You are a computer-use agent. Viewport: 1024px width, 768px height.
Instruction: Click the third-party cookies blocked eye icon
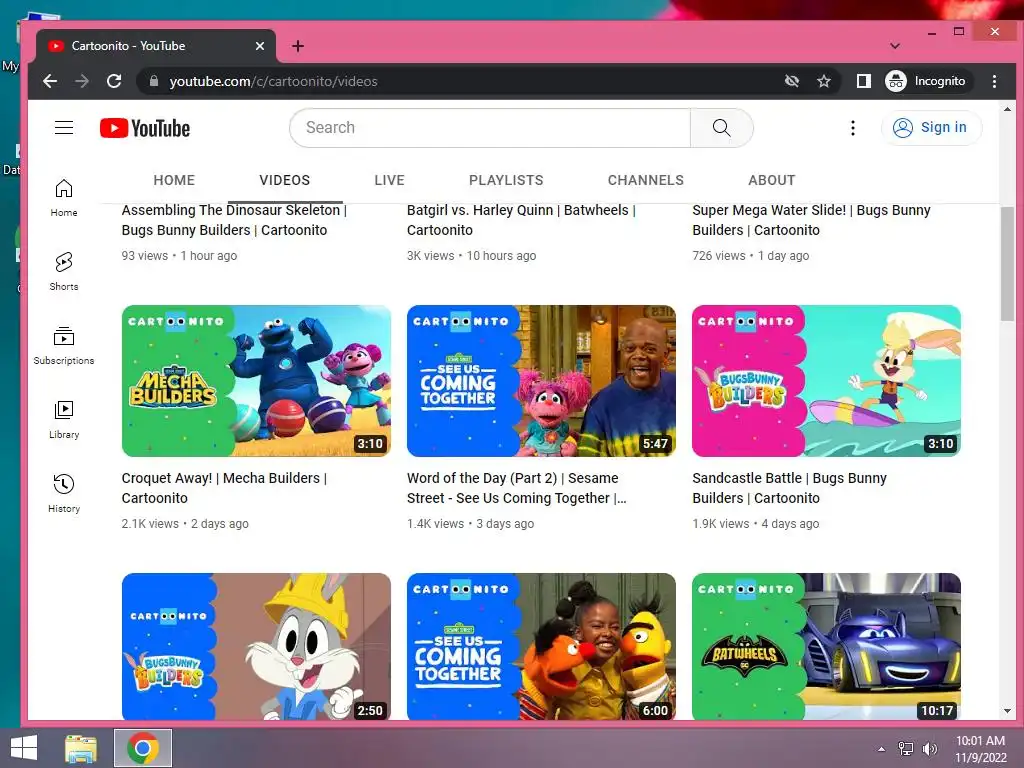click(792, 81)
